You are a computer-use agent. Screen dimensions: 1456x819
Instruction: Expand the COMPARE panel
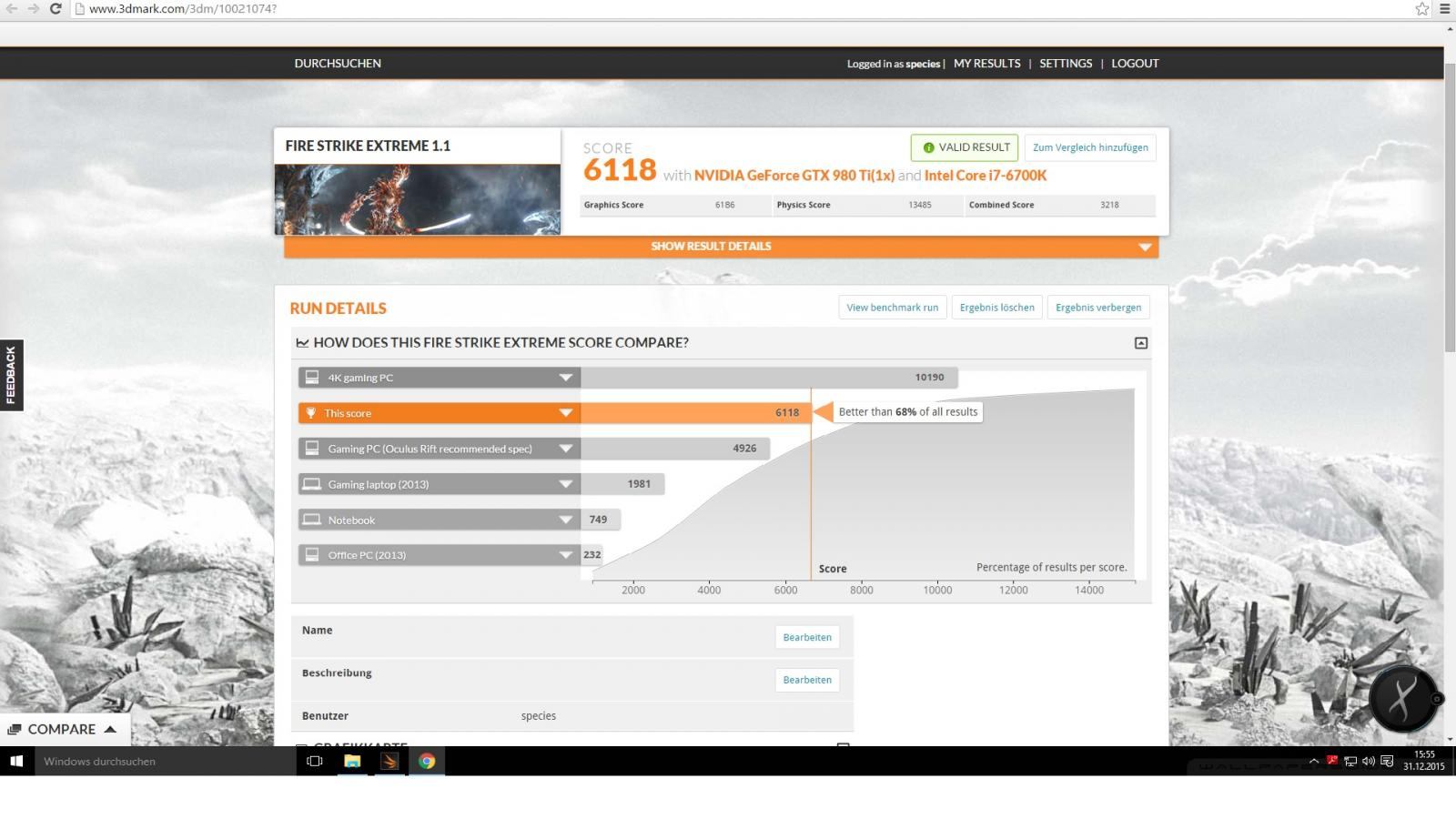(64, 729)
